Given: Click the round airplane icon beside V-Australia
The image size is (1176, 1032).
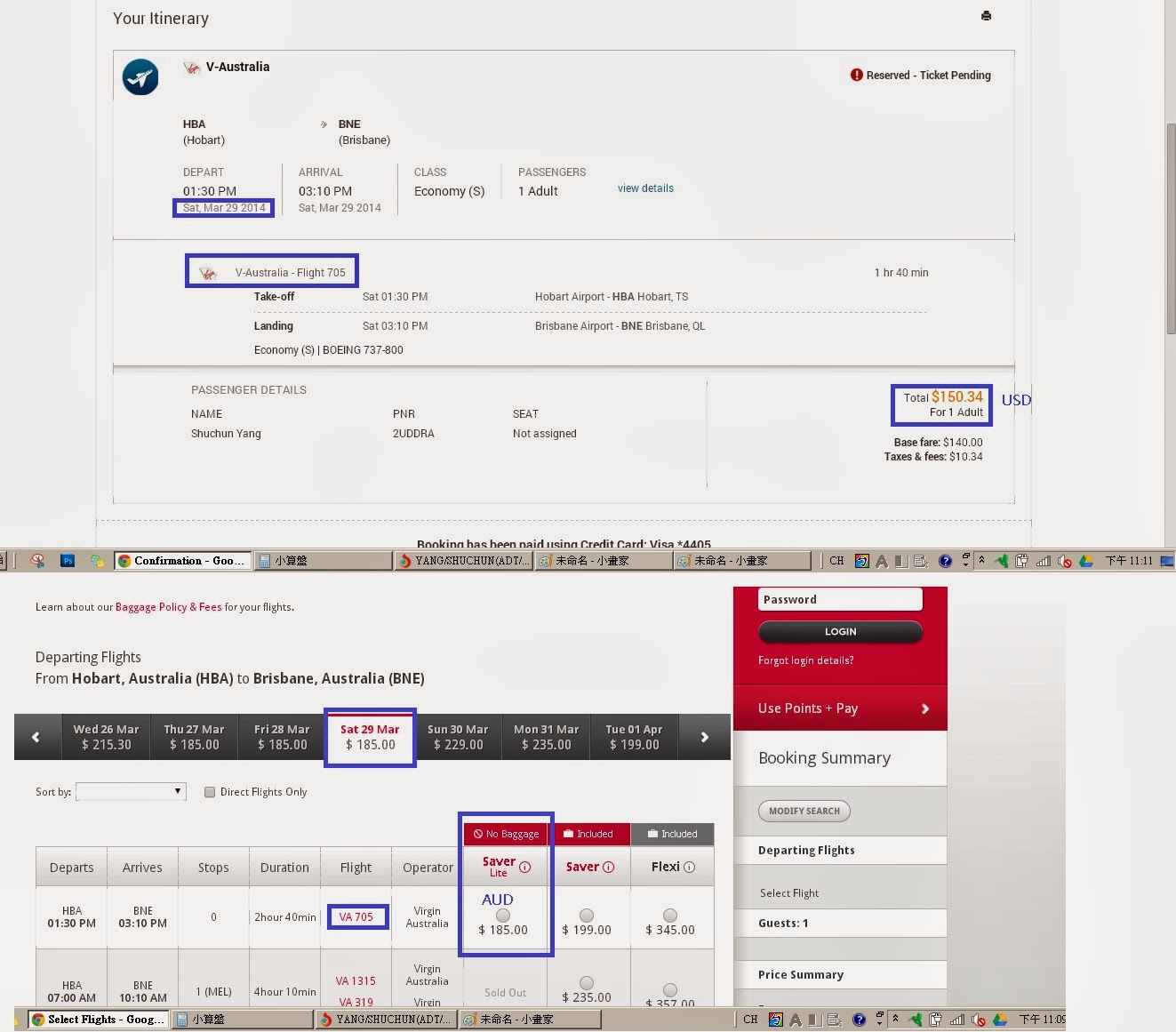Looking at the screenshot, I should tap(140, 77).
